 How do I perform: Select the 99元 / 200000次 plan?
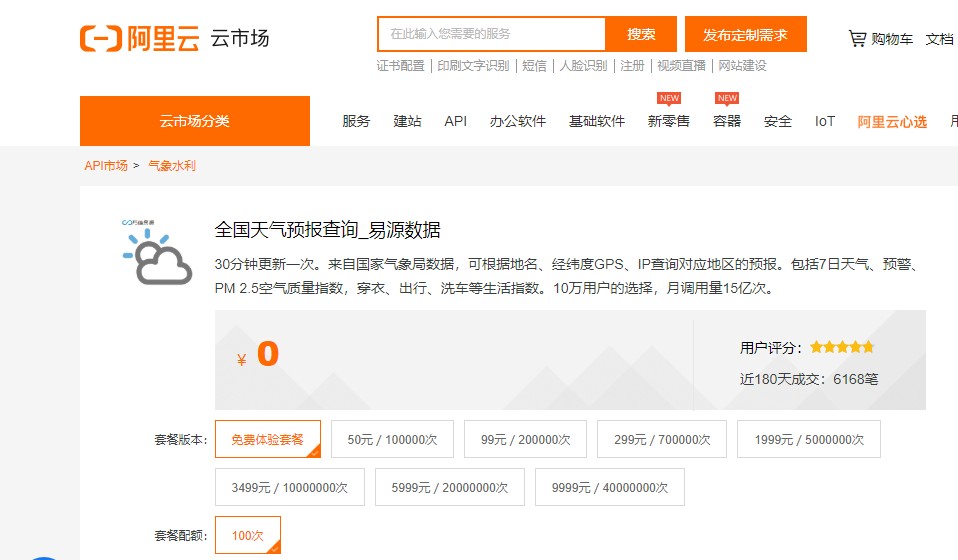coord(525,439)
